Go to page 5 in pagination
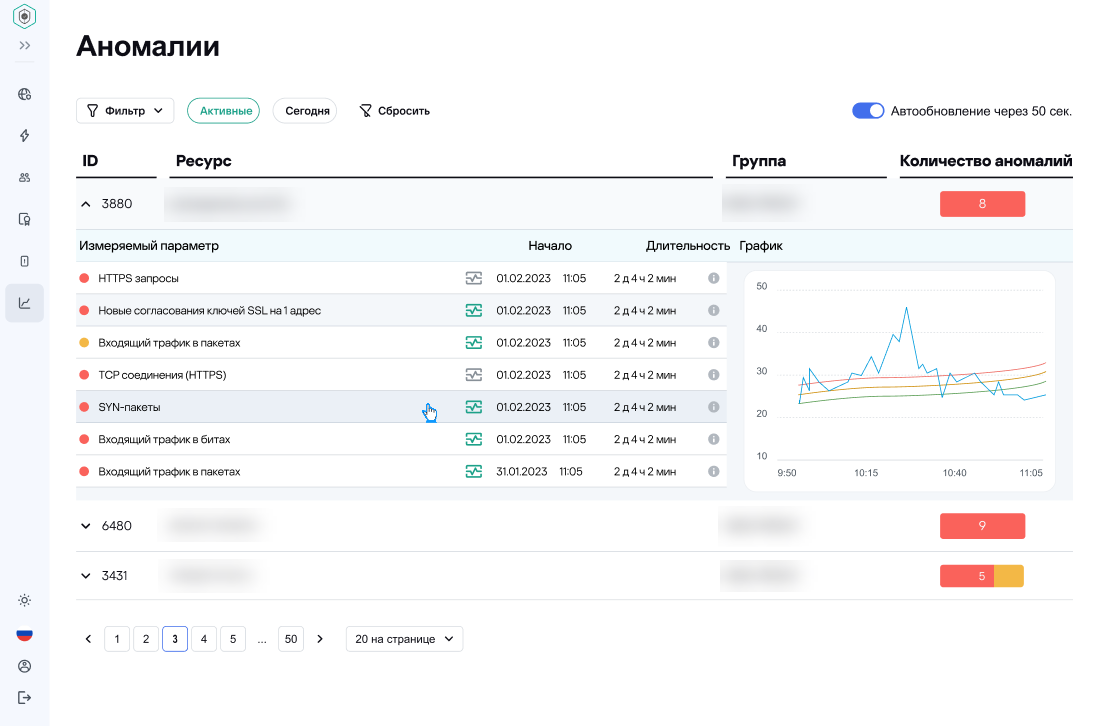The image size is (1098, 726). click(x=233, y=638)
